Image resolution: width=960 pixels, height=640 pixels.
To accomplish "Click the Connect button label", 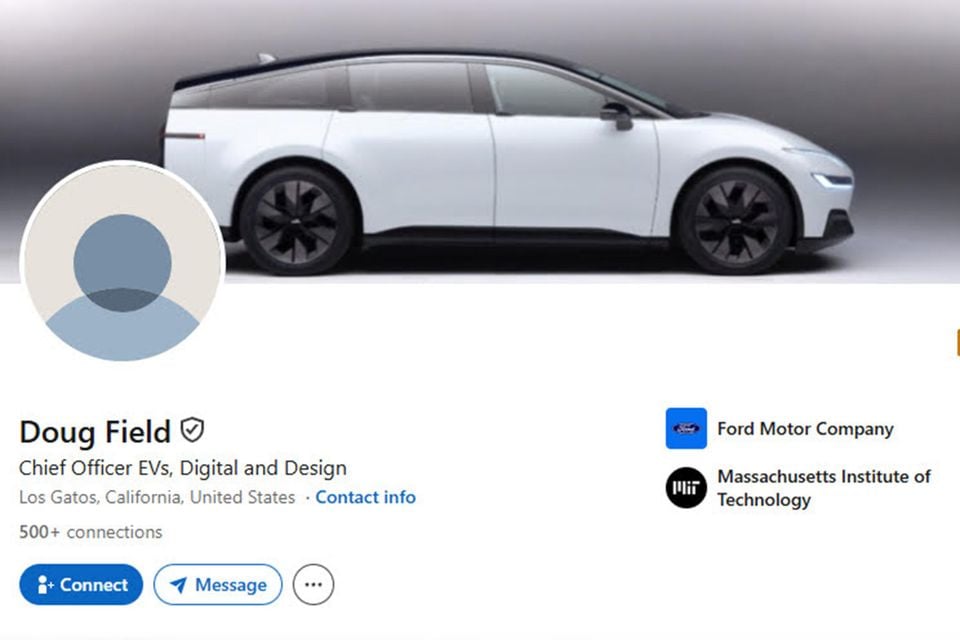I will (x=94, y=585).
